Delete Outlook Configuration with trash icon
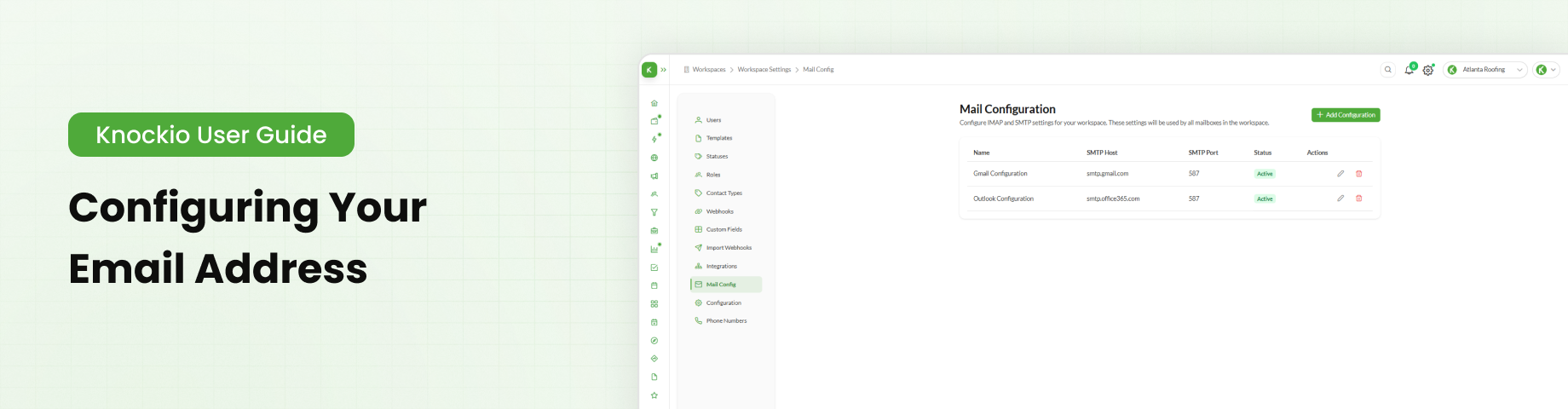The image size is (1568, 409). 1359,199
